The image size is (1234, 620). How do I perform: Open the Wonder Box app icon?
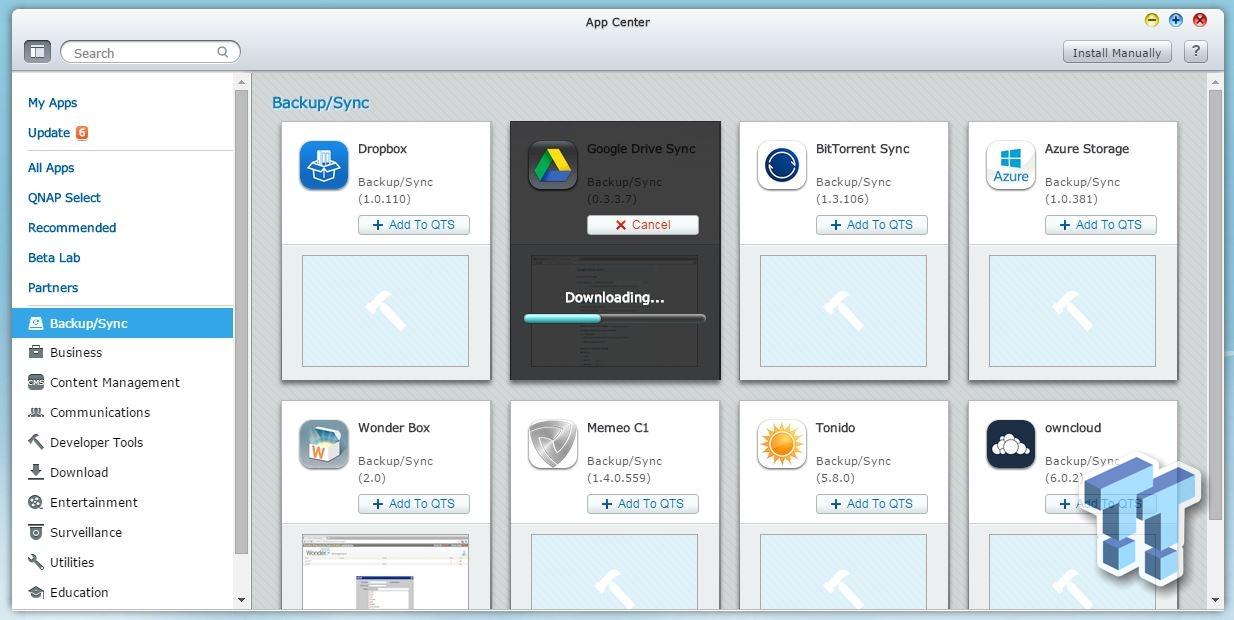pos(323,444)
